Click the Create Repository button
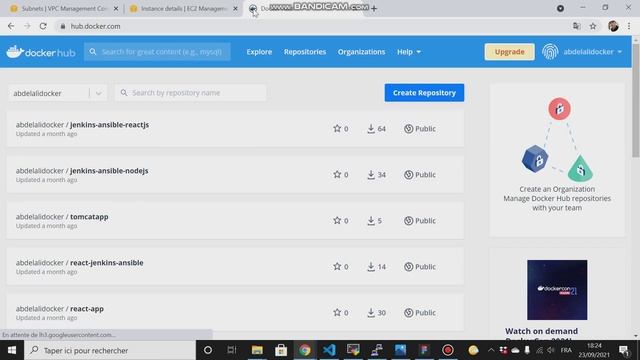Screen dimensions: 640x360 pos(424,93)
